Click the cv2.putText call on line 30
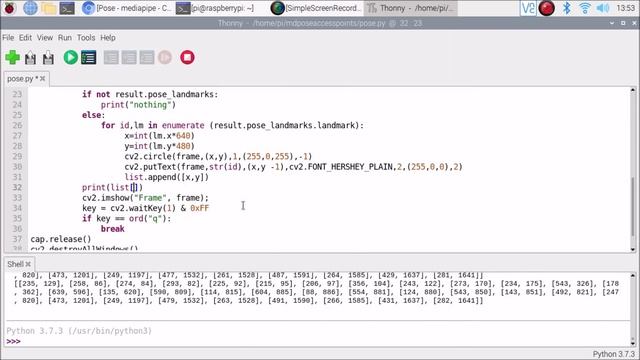 [293, 167]
